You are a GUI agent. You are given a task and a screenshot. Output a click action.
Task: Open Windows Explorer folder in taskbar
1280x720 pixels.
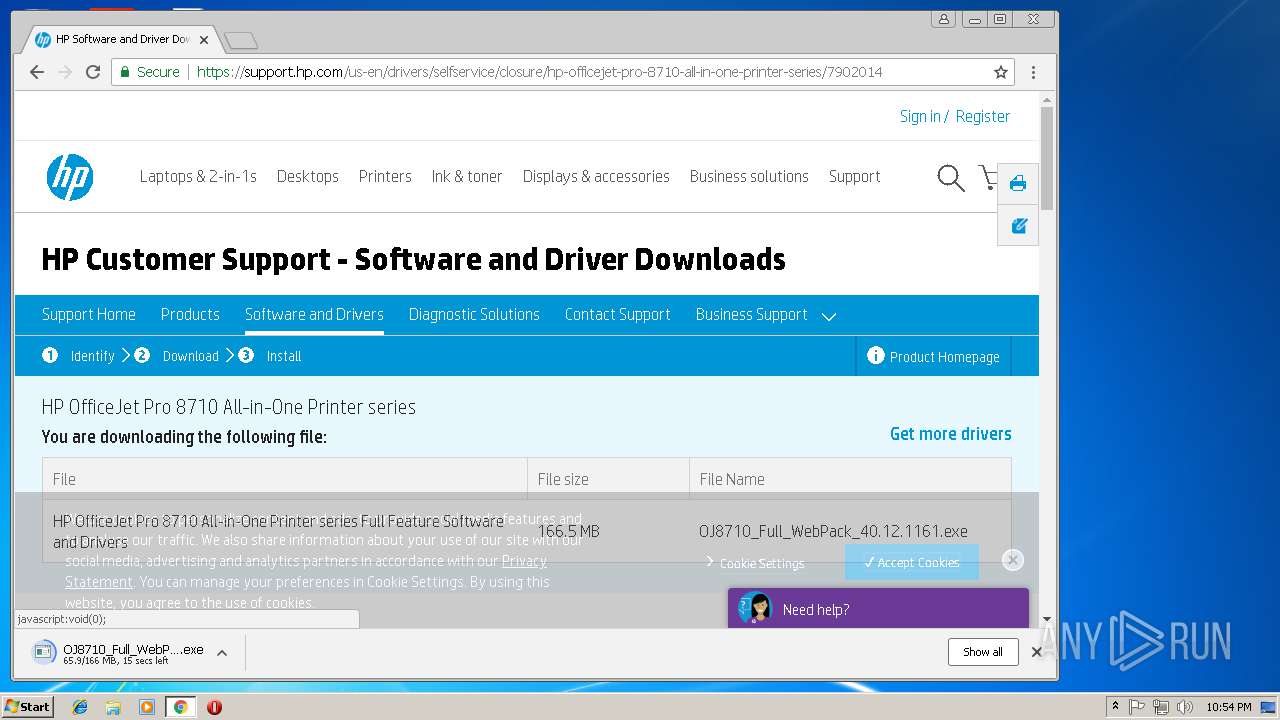pos(113,707)
